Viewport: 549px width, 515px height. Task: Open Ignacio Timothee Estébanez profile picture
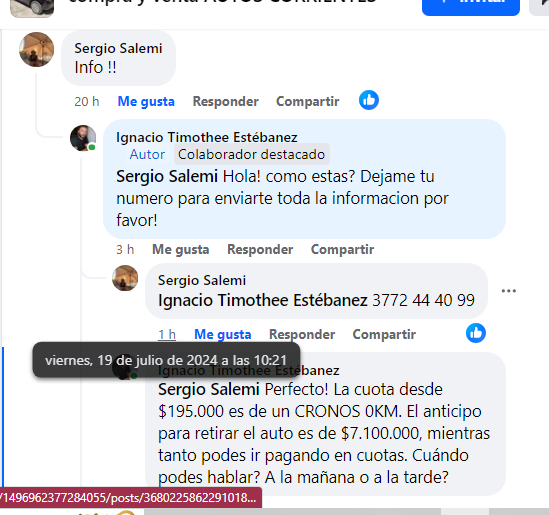[x=83, y=138]
